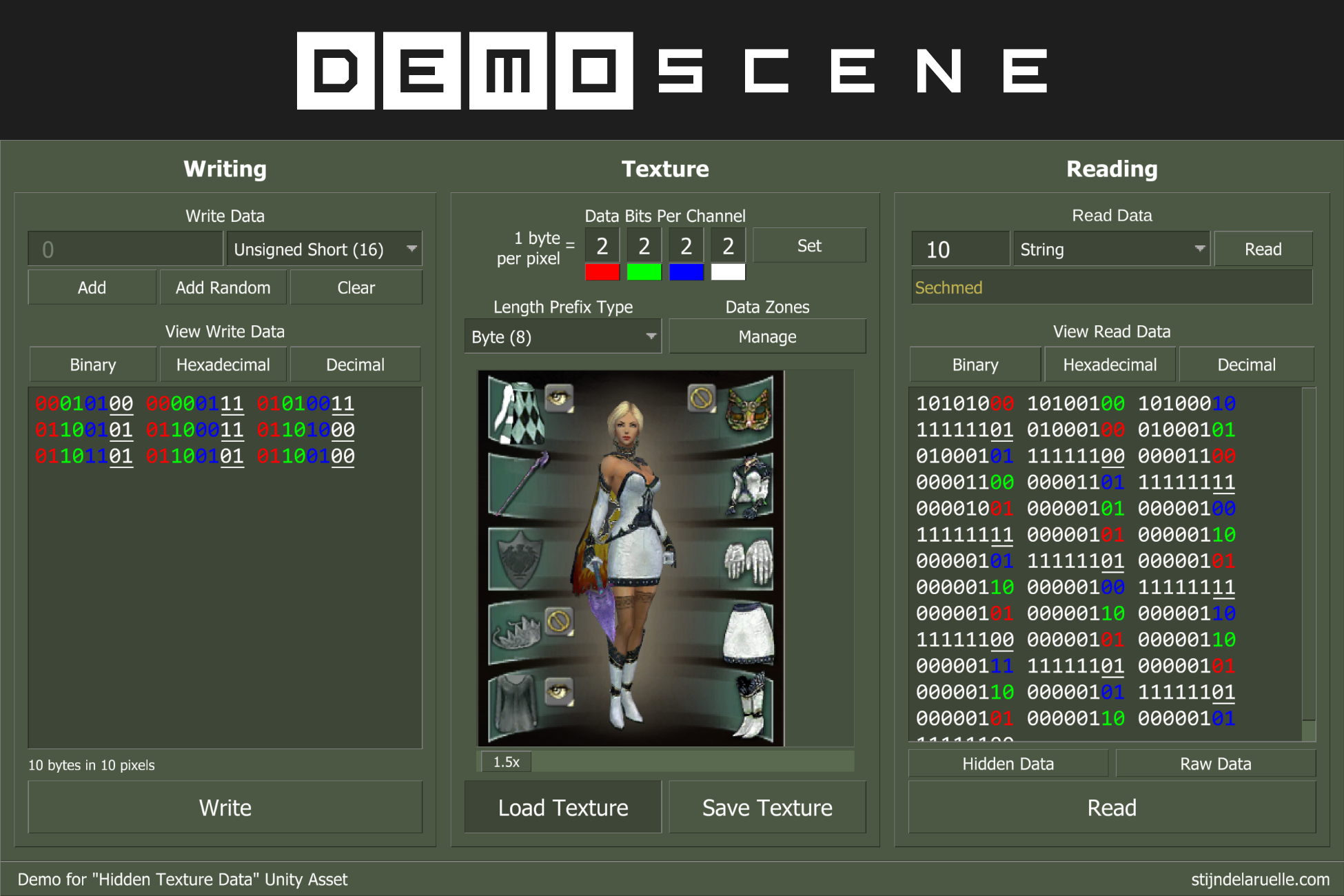This screenshot has height=896, width=1344.
Task: Open Manage data zones
Action: point(767,336)
